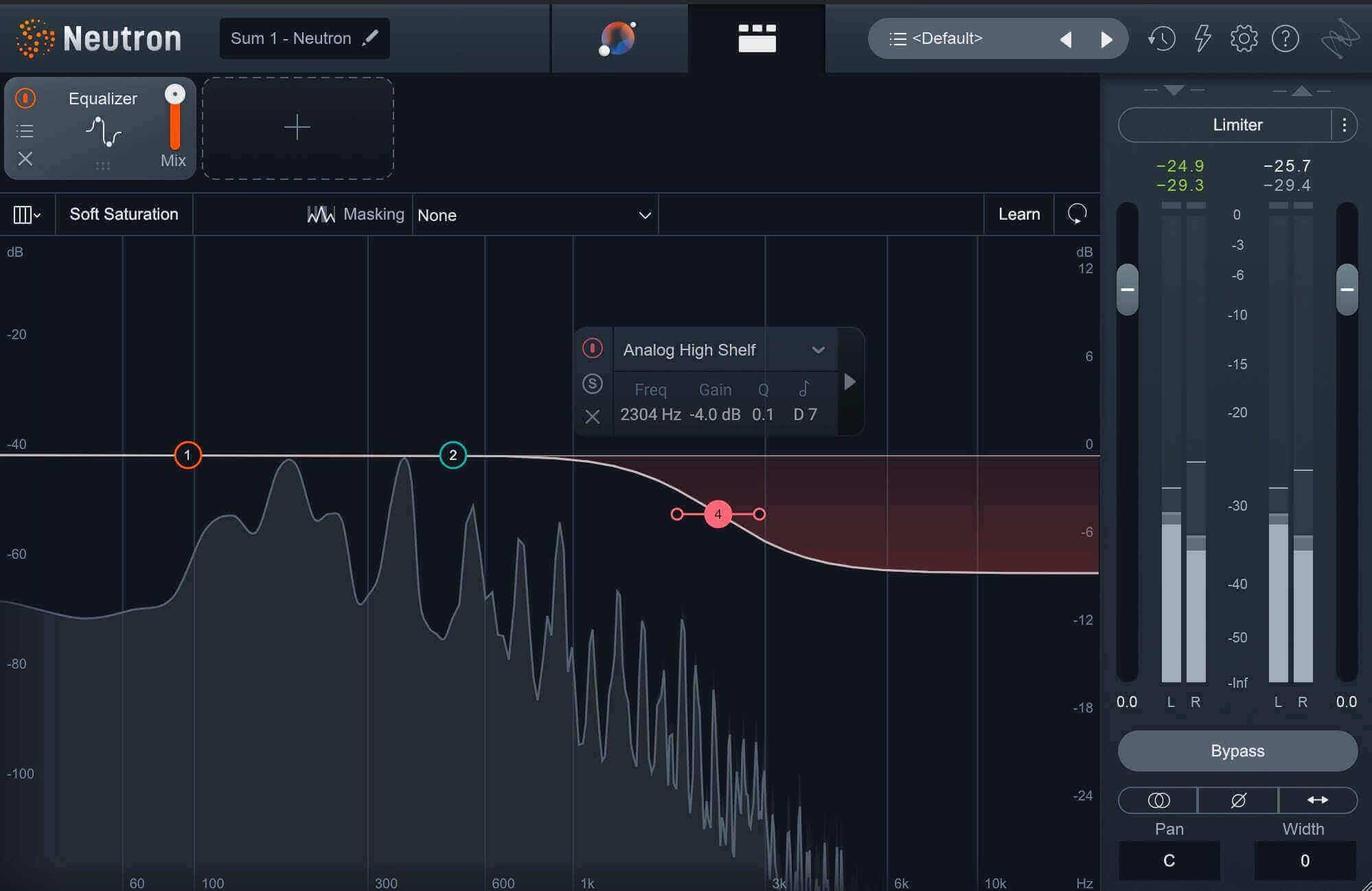1372x891 pixels.
Task: Select EQ node 1
Action: pos(187,455)
